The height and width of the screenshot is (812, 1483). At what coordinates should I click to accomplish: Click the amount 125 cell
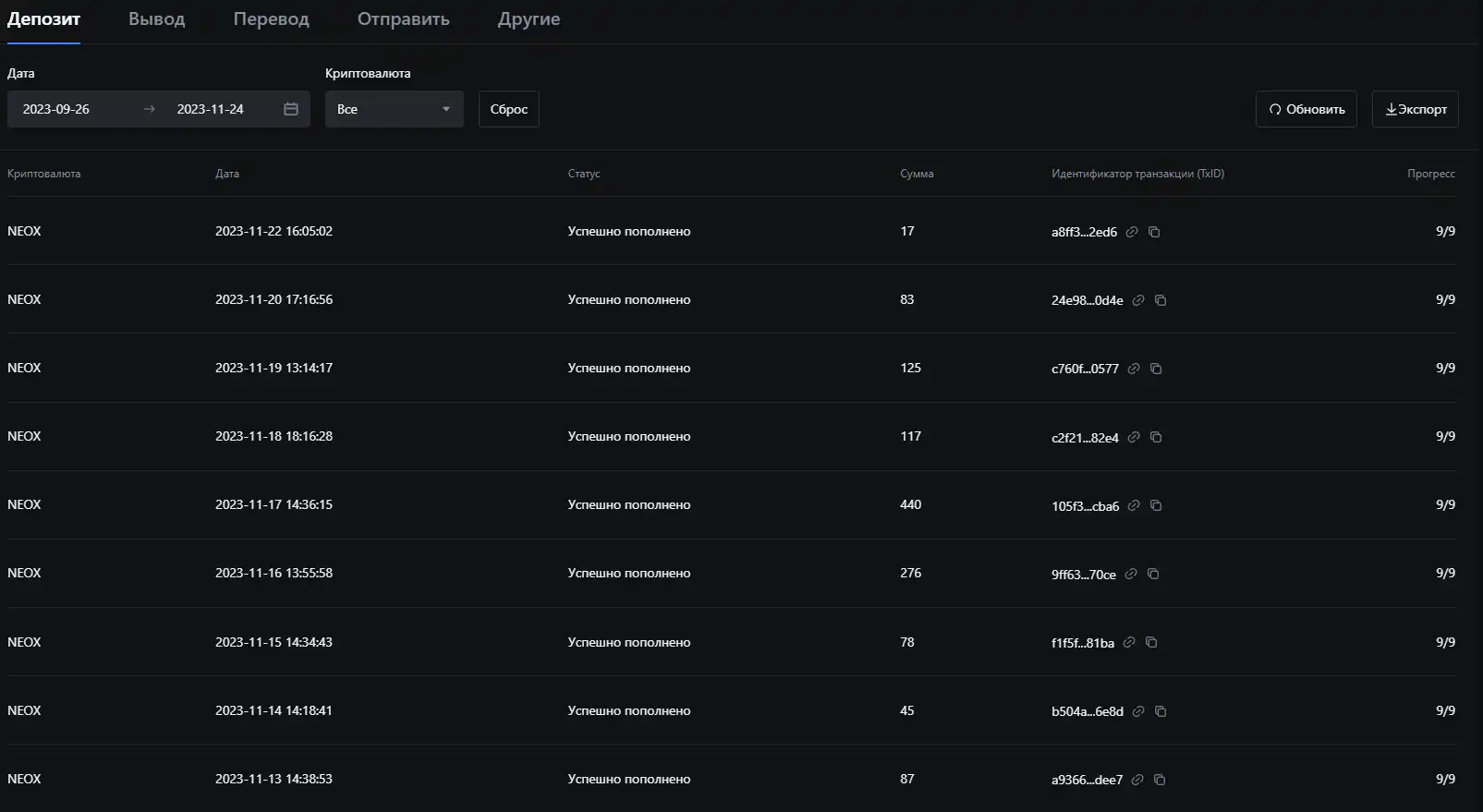click(x=910, y=368)
